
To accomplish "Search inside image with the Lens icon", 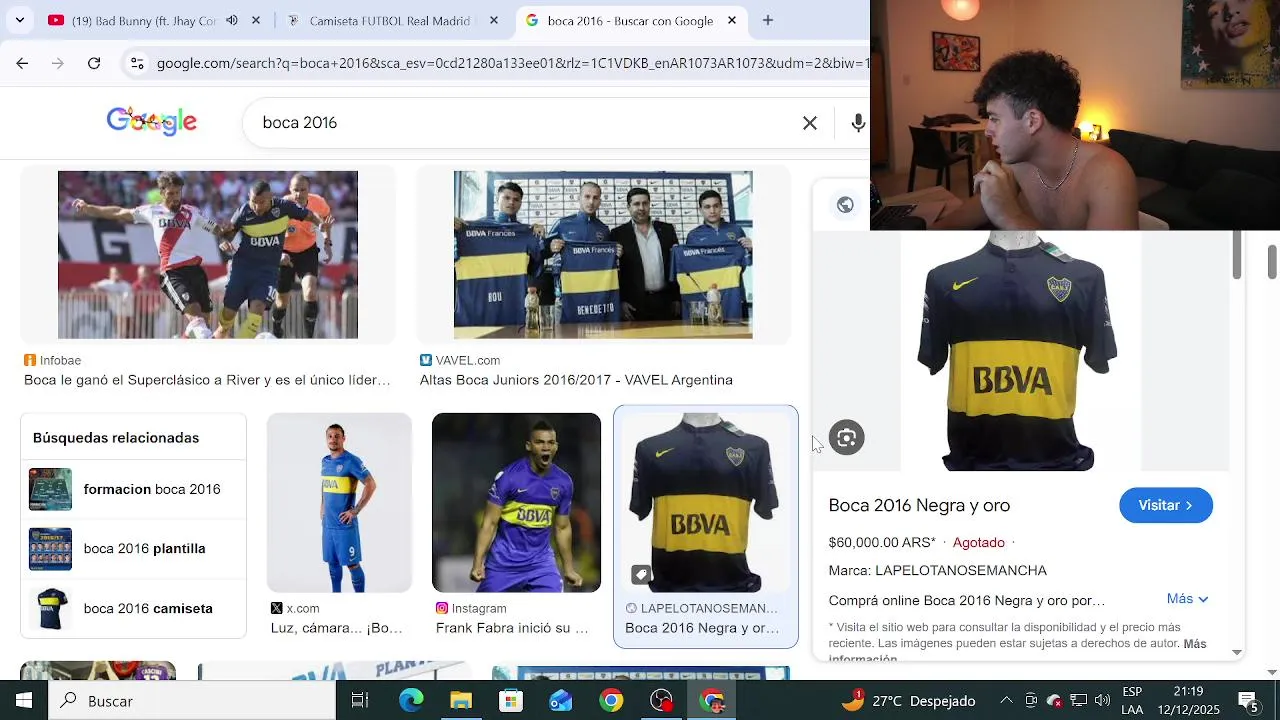I will coord(846,437).
